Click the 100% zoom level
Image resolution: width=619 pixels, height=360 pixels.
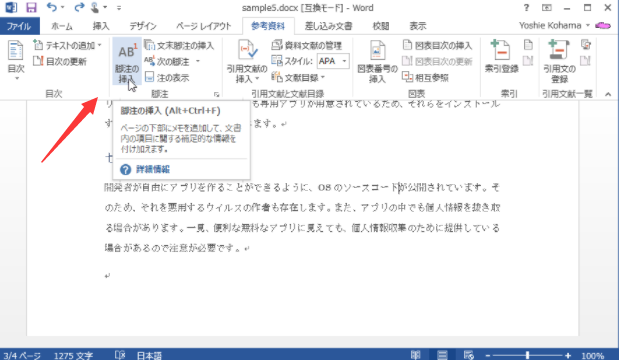[x=593, y=356]
